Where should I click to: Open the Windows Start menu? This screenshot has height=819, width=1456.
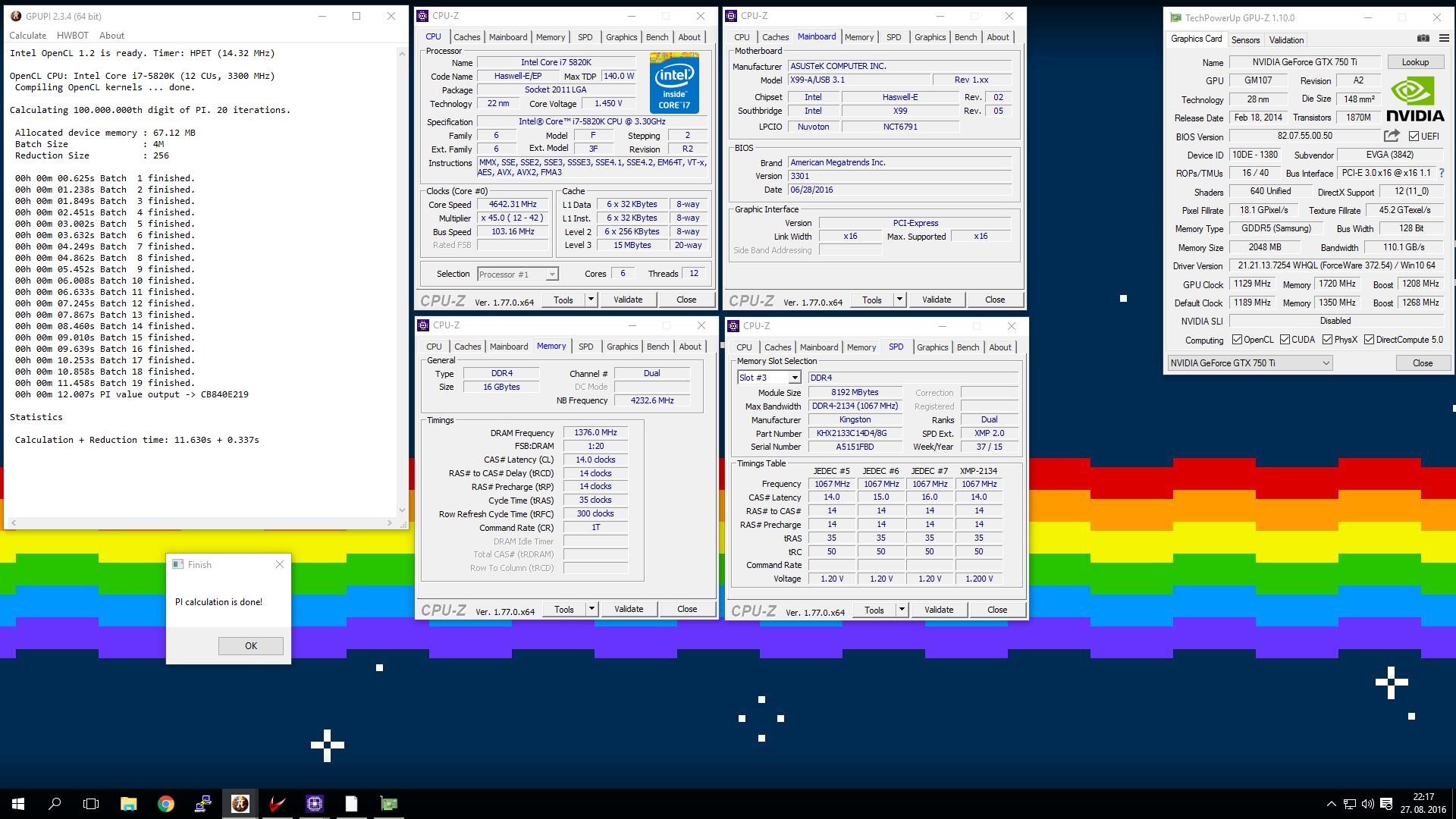click(x=18, y=804)
